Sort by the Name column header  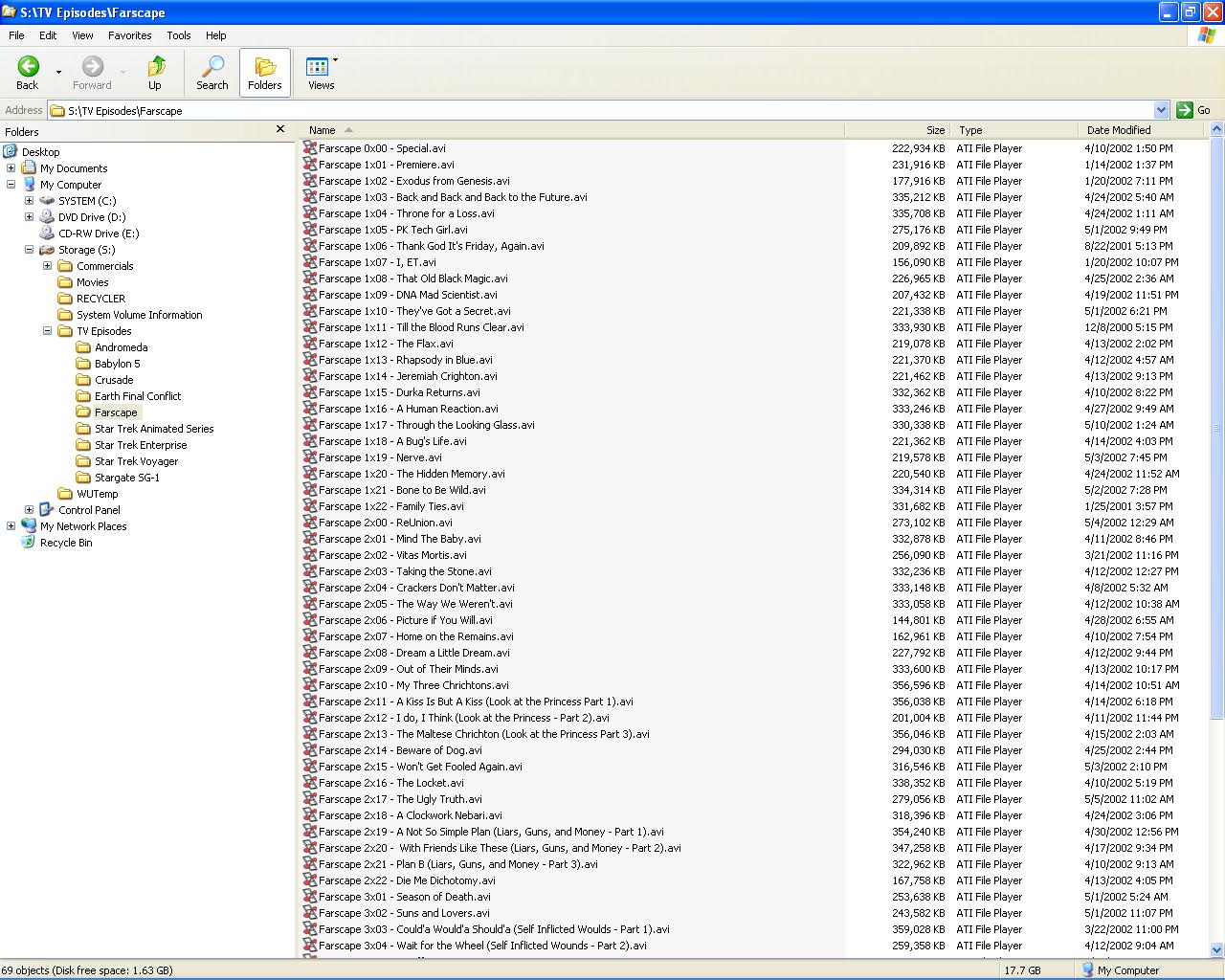click(572, 130)
